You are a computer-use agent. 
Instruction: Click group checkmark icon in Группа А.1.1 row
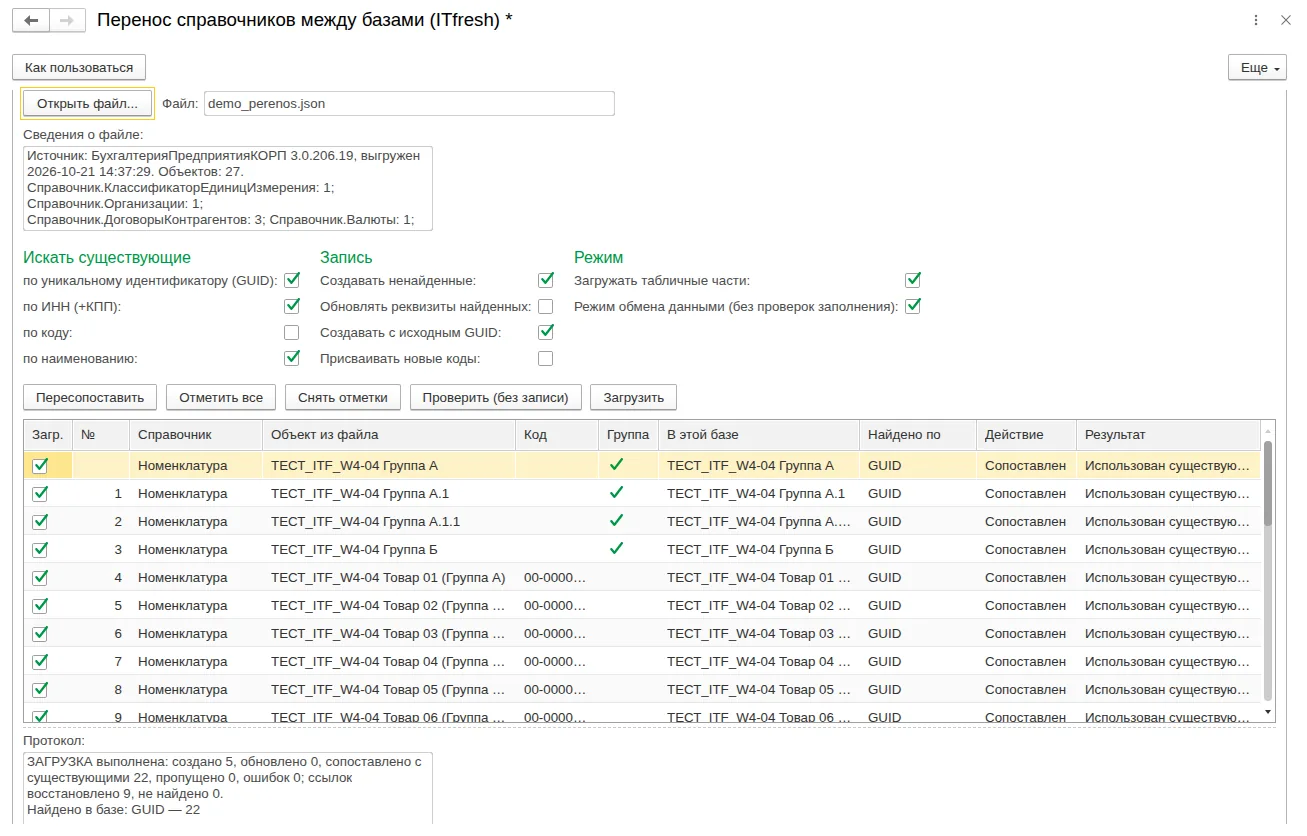(x=617, y=521)
